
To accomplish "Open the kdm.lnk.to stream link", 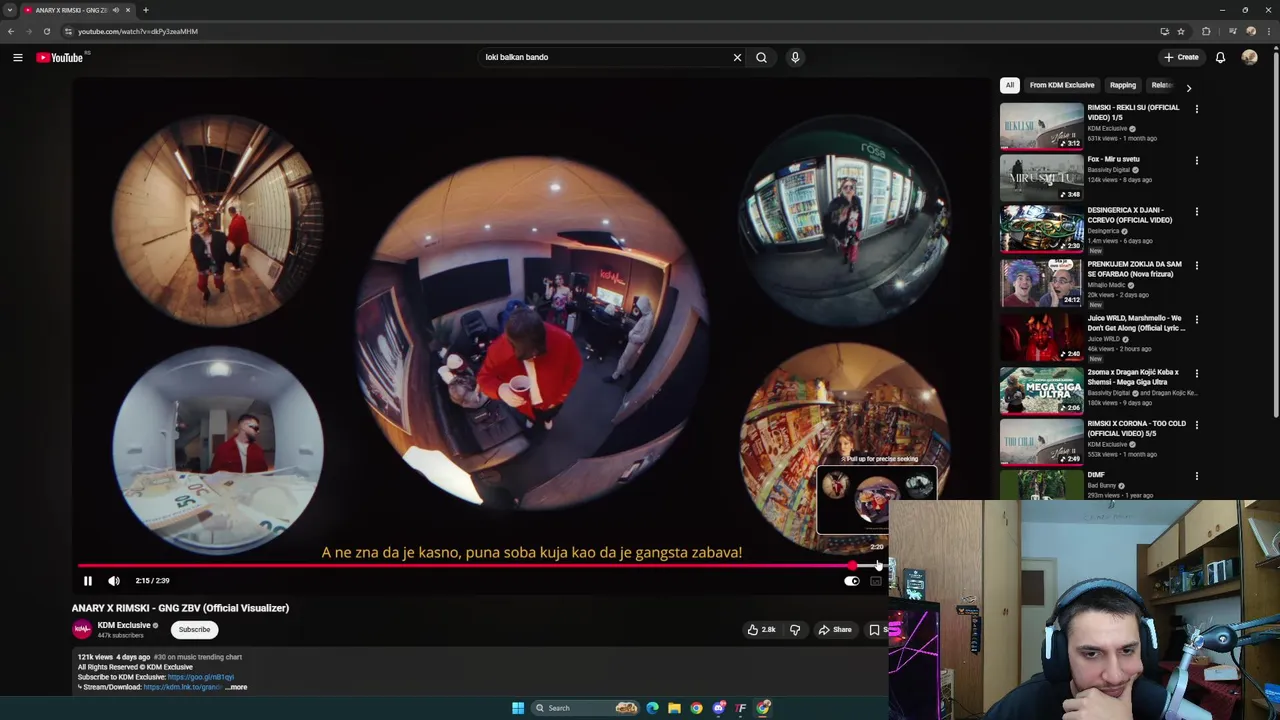I will pyautogui.click(x=182, y=687).
